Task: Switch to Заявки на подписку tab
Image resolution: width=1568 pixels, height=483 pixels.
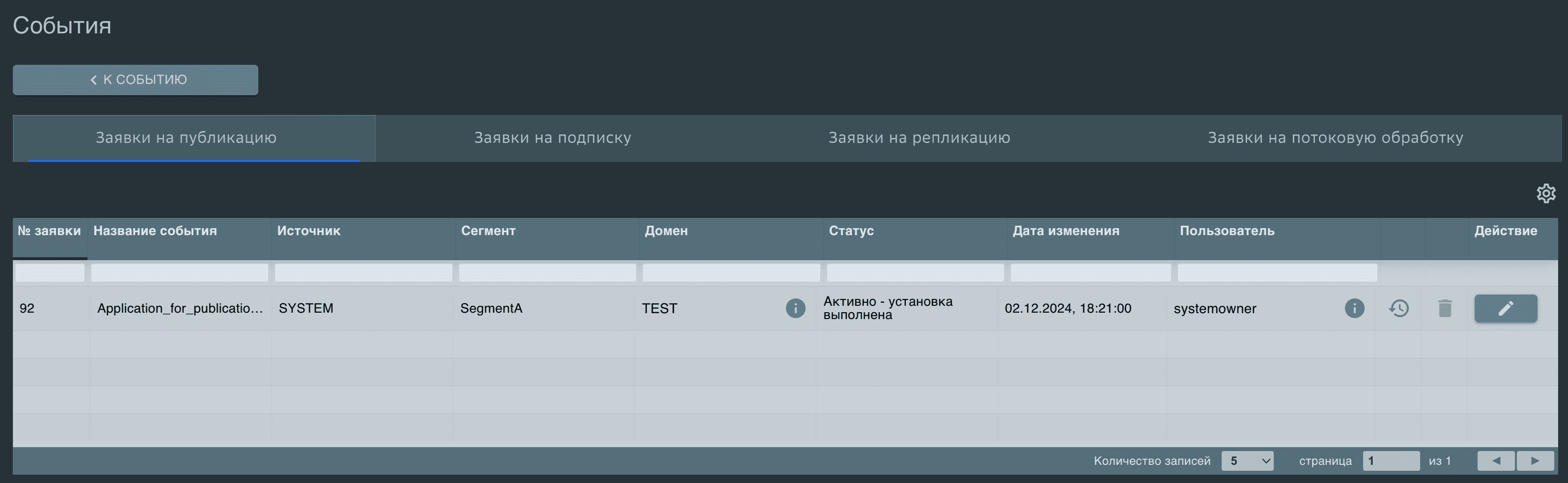Action: point(552,138)
